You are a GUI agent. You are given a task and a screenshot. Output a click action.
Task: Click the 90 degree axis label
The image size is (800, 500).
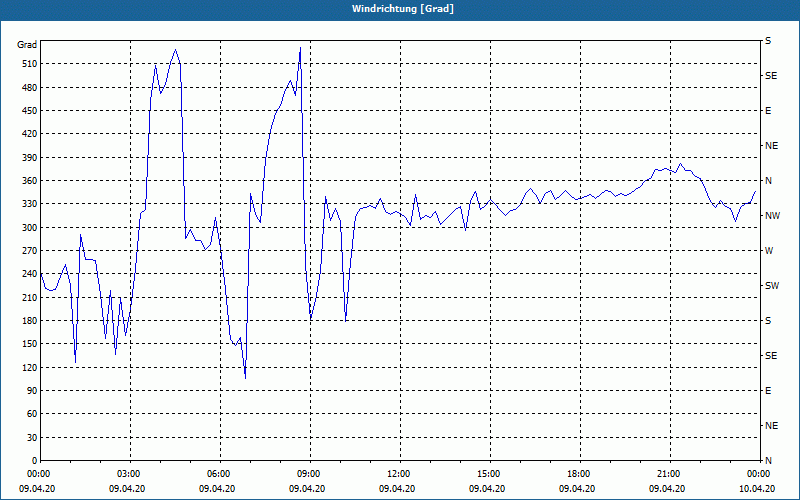(x=33, y=391)
